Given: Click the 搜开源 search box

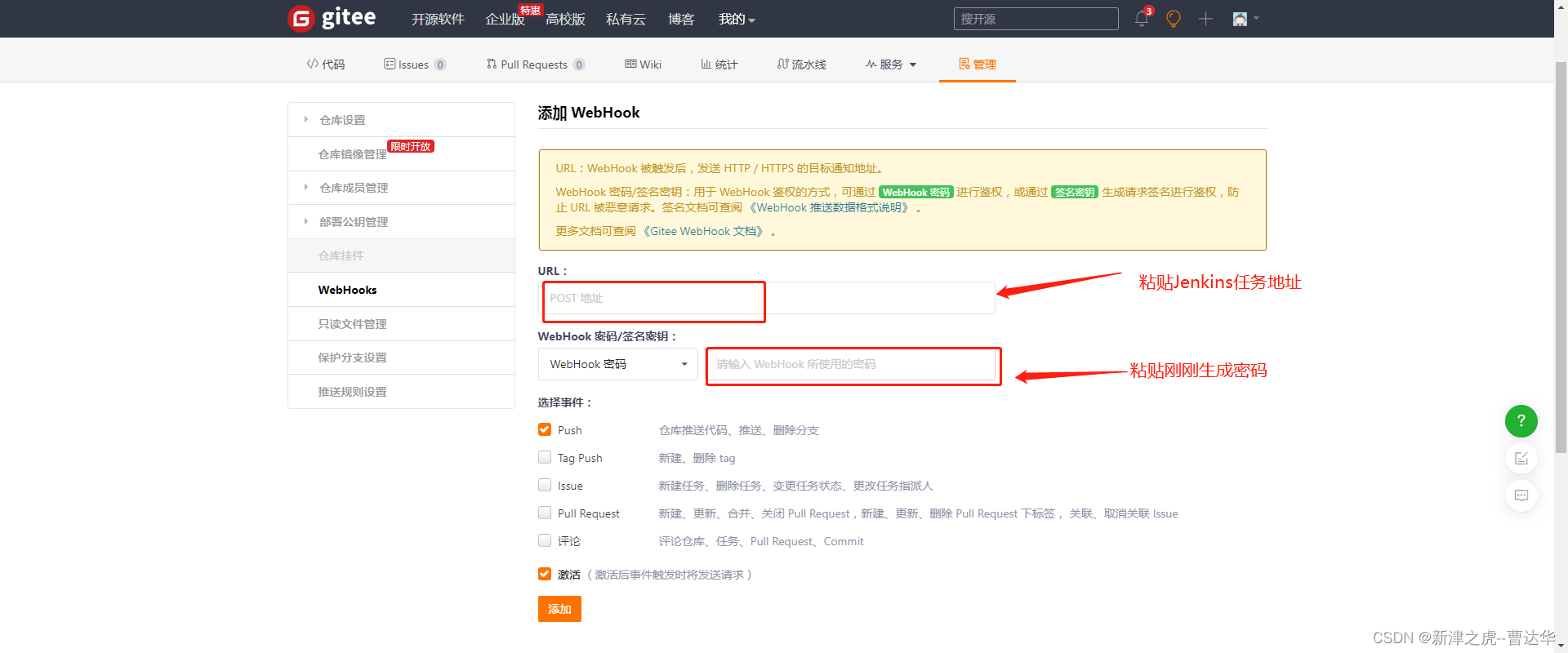Looking at the screenshot, I should pyautogui.click(x=1036, y=19).
